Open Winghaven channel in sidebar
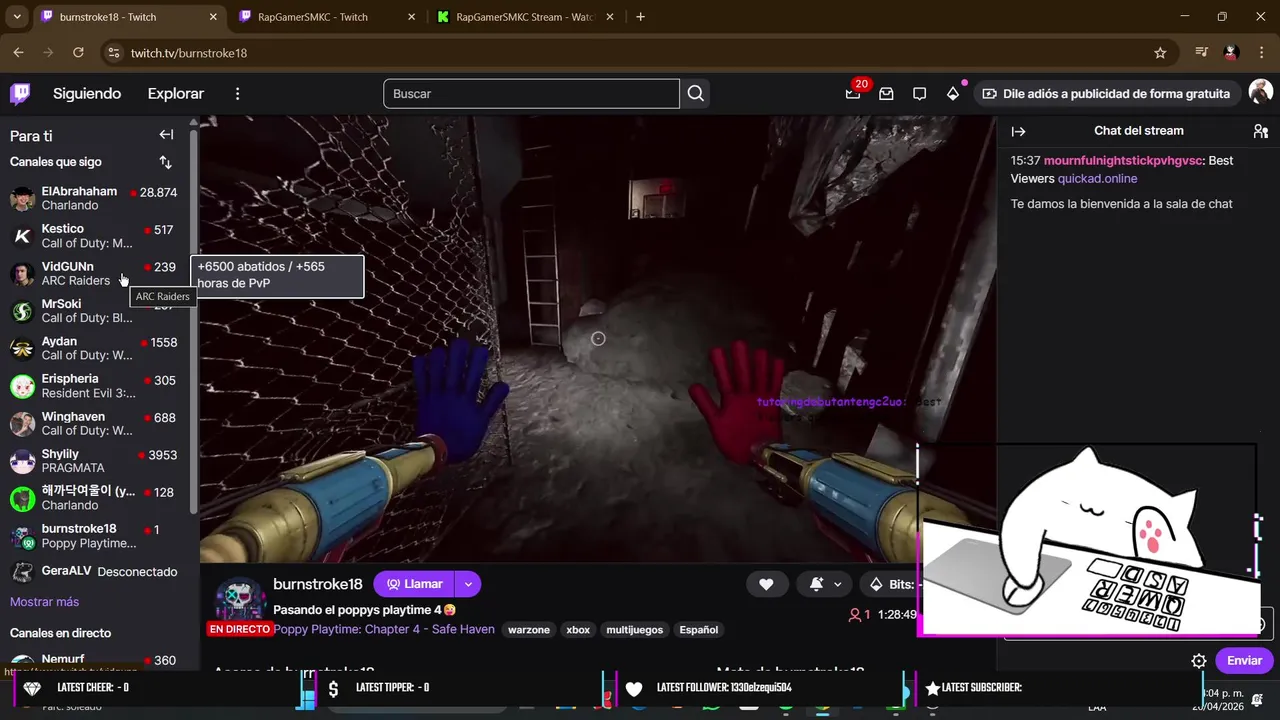Viewport: 1280px width, 720px height. tap(93, 423)
